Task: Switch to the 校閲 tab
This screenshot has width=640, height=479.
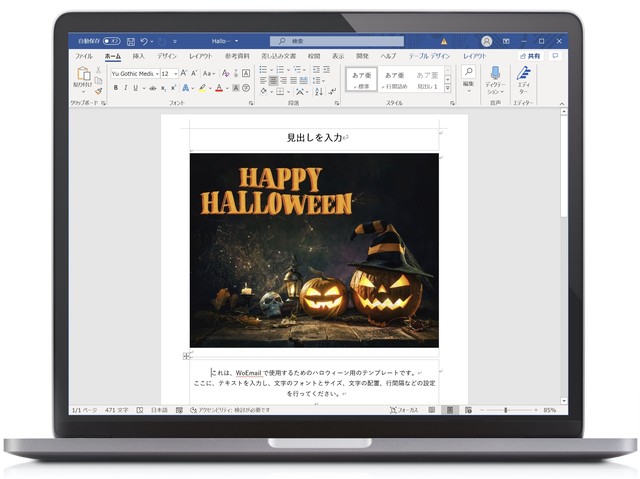Action: click(313, 56)
